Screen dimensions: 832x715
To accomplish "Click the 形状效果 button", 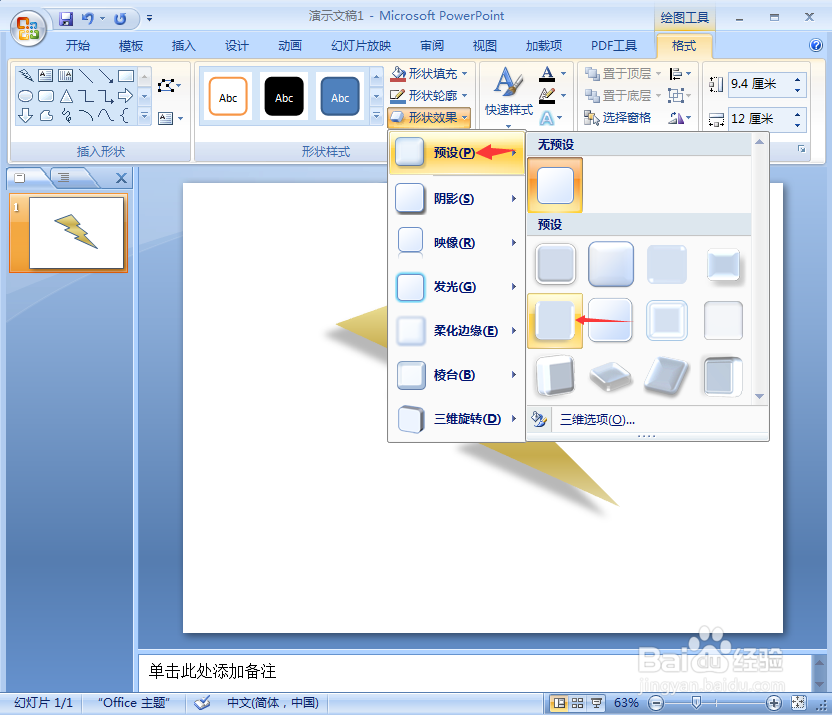I will 429,117.
